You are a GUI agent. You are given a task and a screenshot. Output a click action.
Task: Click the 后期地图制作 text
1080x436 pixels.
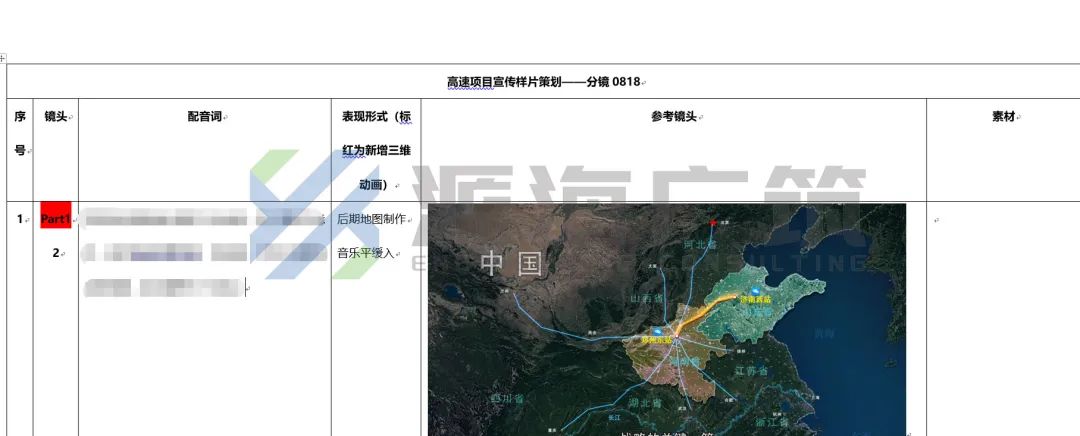pyautogui.click(x=371, y=219)
